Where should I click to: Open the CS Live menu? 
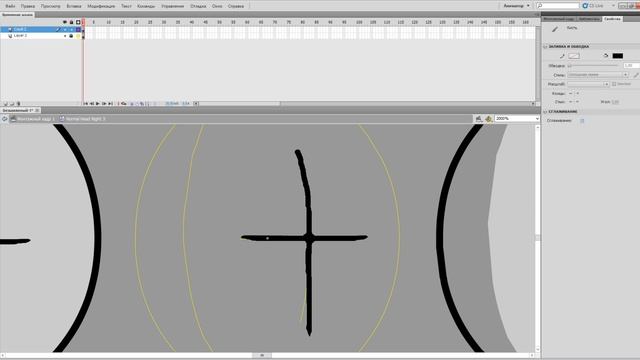tap(598, 6)
